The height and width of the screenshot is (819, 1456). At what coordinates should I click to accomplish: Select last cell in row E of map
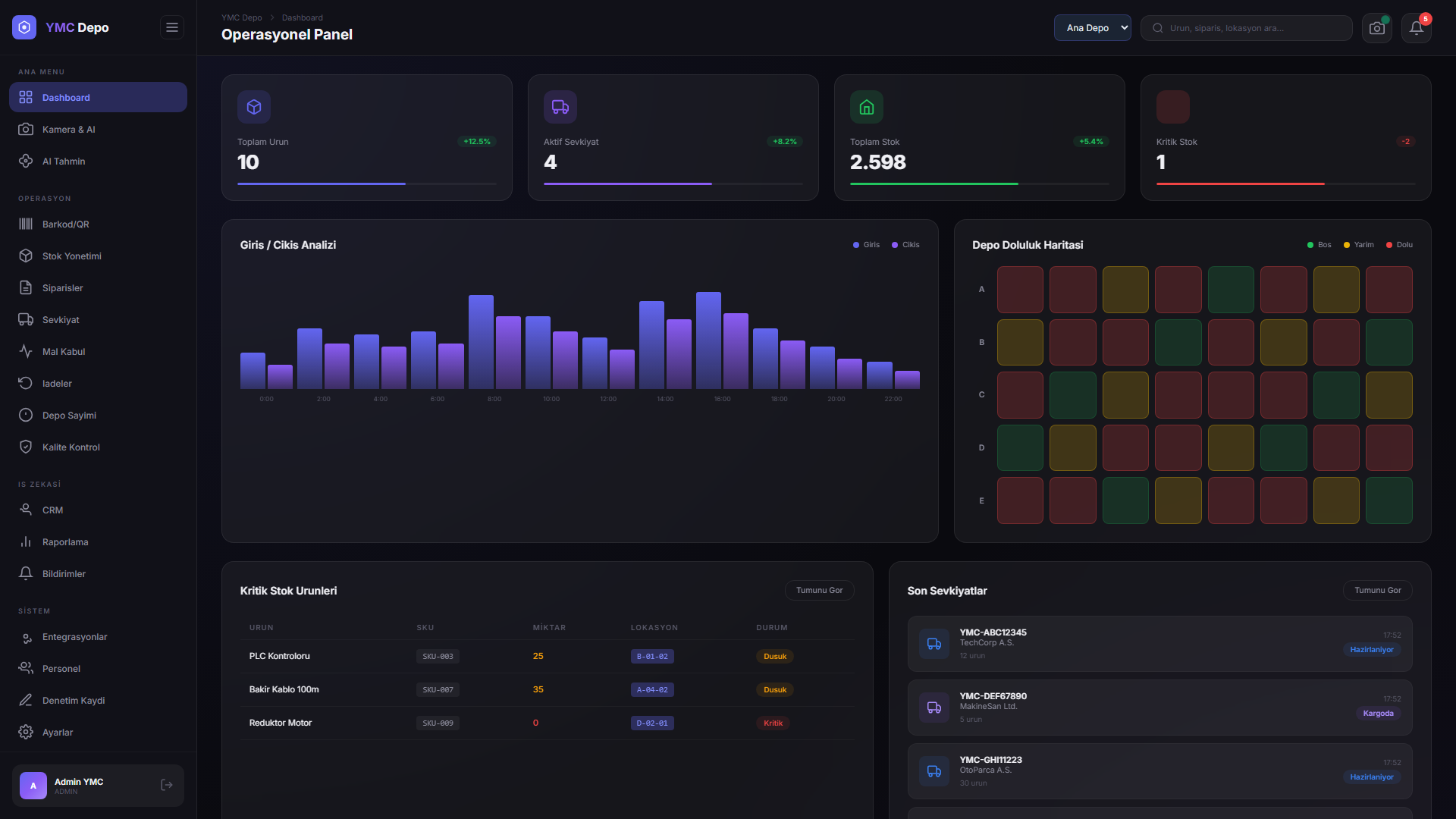tap(1389, 500)
